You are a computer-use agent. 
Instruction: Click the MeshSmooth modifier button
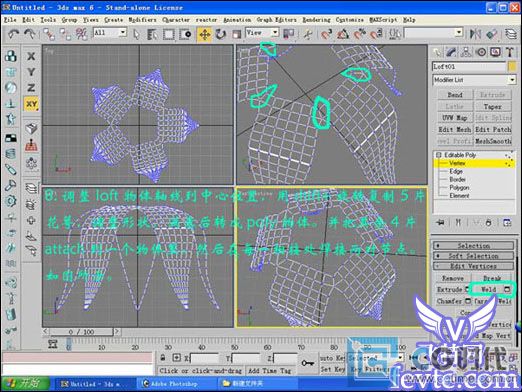[493, 141]
